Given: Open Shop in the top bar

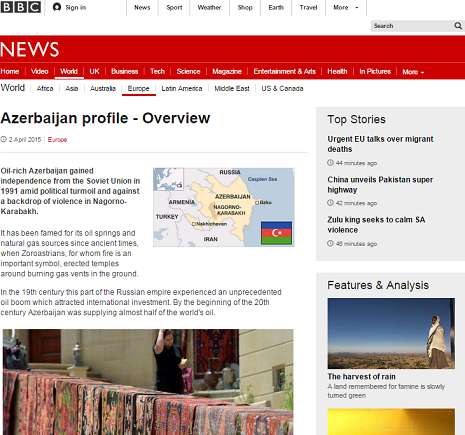Looking at the screenshot, I should click(x=245, y=7).
